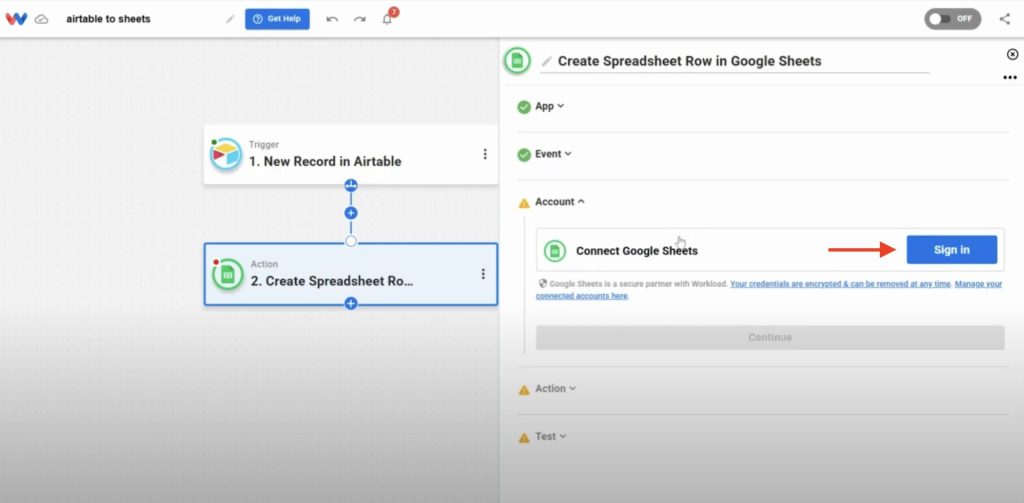Open notifications bell with 7 badge

click(389, 16)
